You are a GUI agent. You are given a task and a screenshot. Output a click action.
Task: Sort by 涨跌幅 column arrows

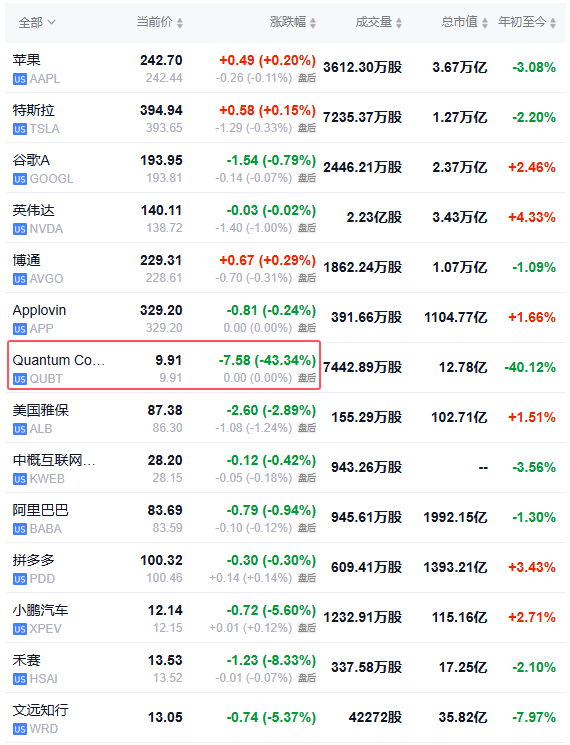click(x=313, y=22)
